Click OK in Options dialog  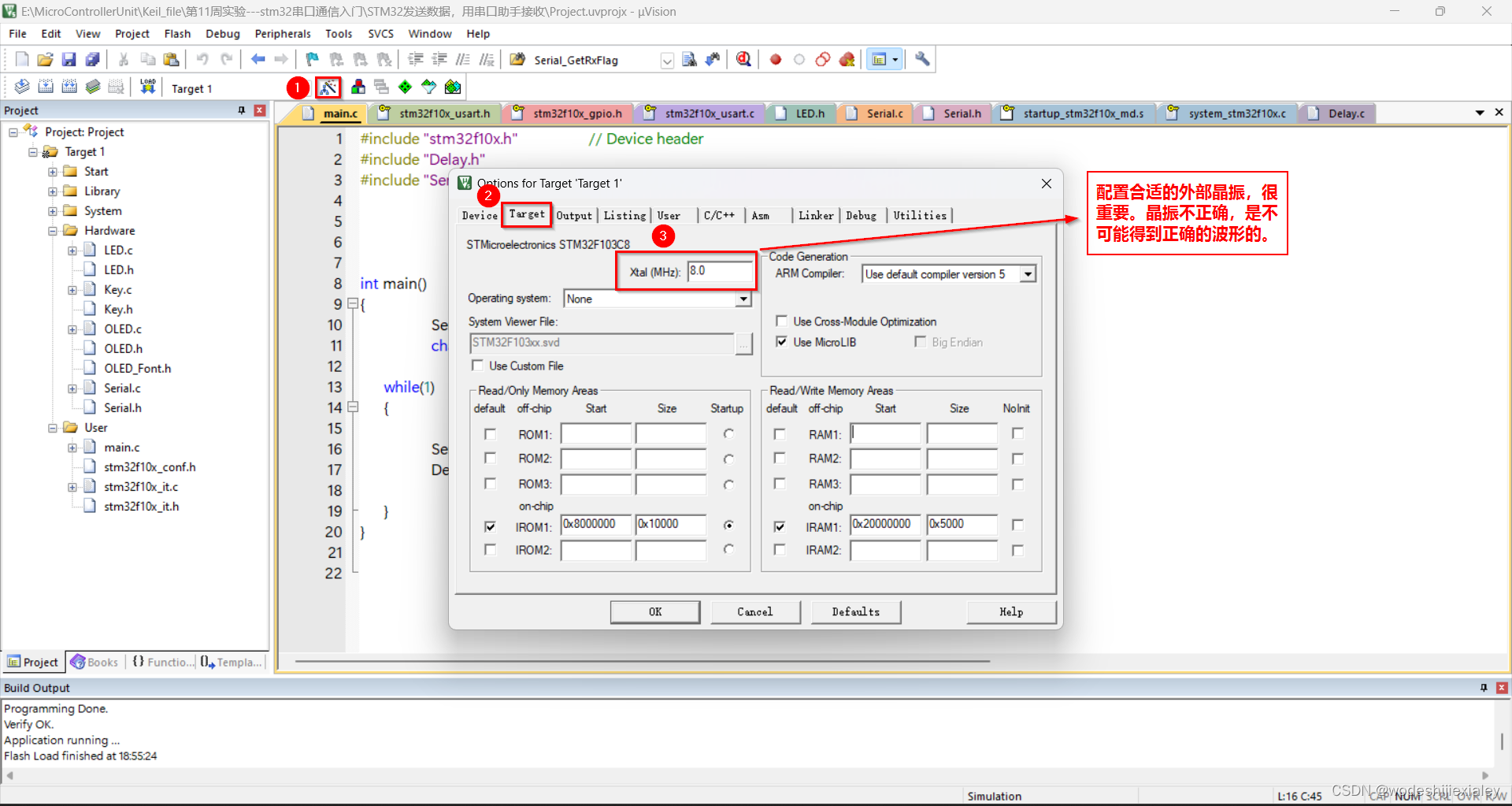655,611
